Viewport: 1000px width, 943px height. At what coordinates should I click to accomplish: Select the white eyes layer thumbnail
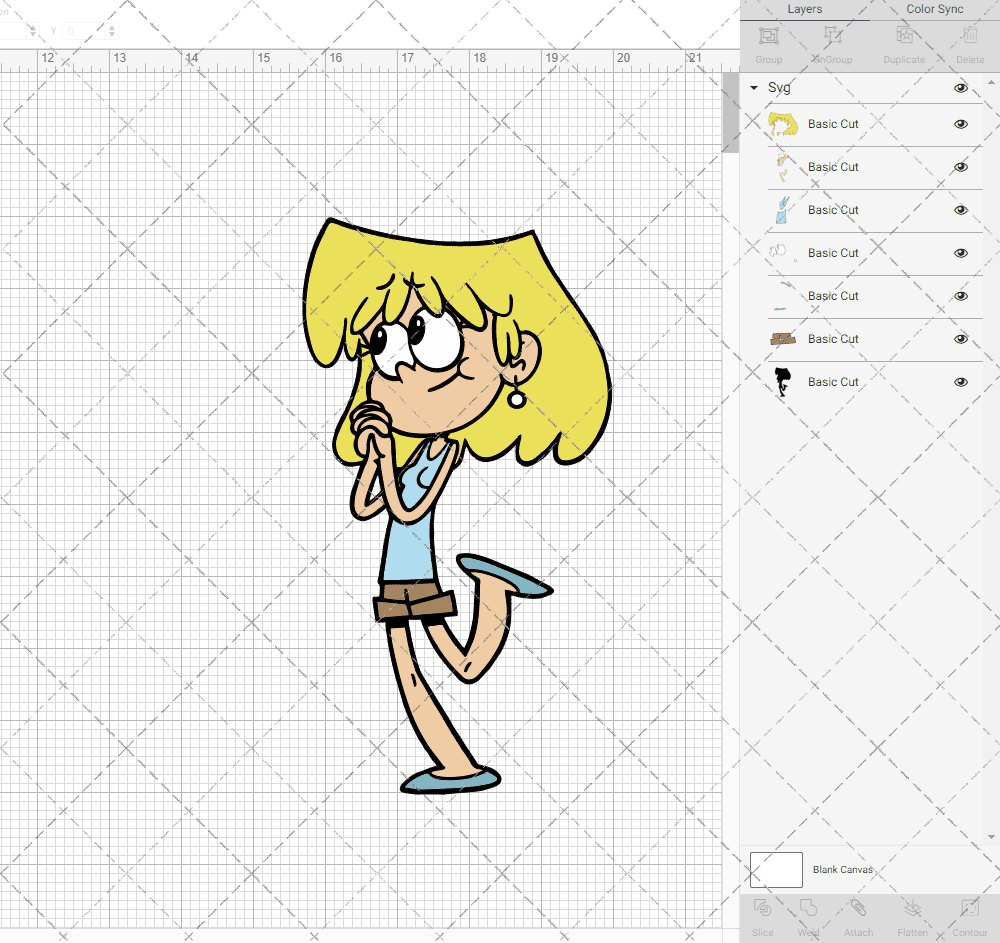click(783, 253)
